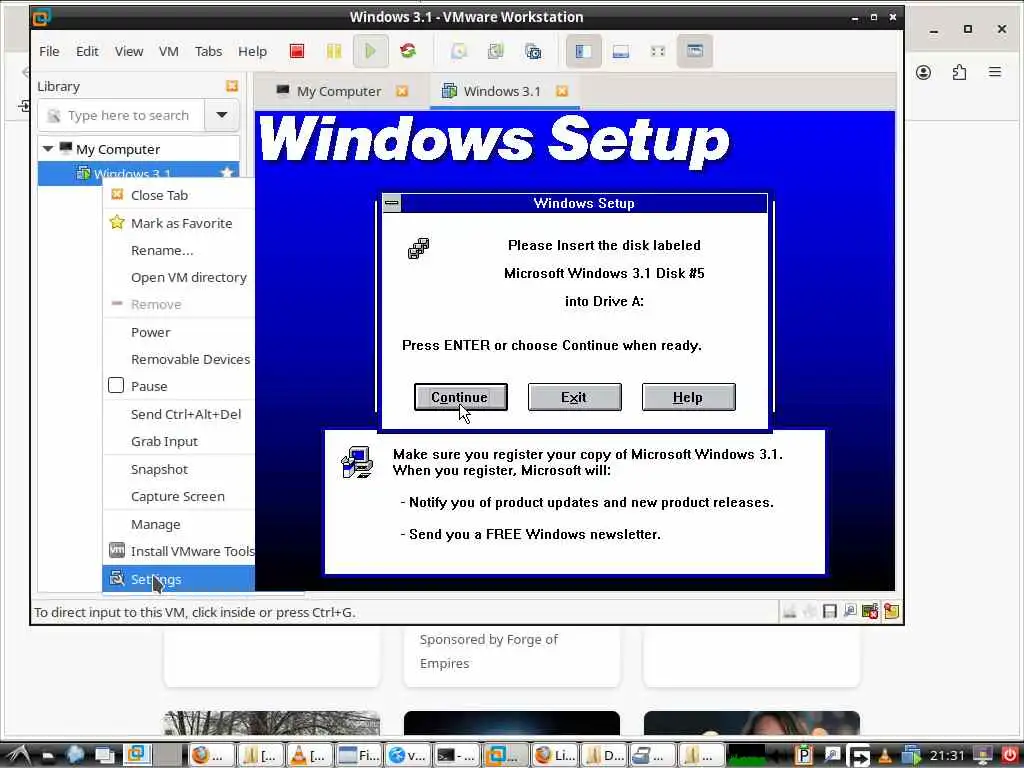1024x768 pixels.
Task: Click the message log status bar icon
Action: pos(891,611)
